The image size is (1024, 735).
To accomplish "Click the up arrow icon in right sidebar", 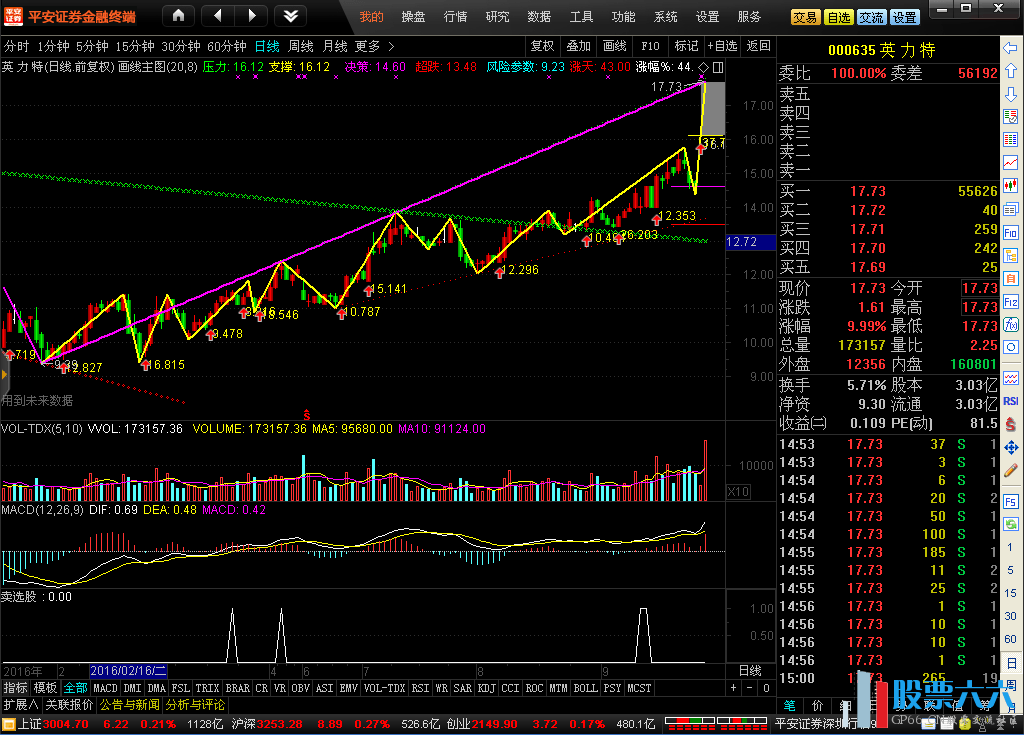I will pos(1010,71).
